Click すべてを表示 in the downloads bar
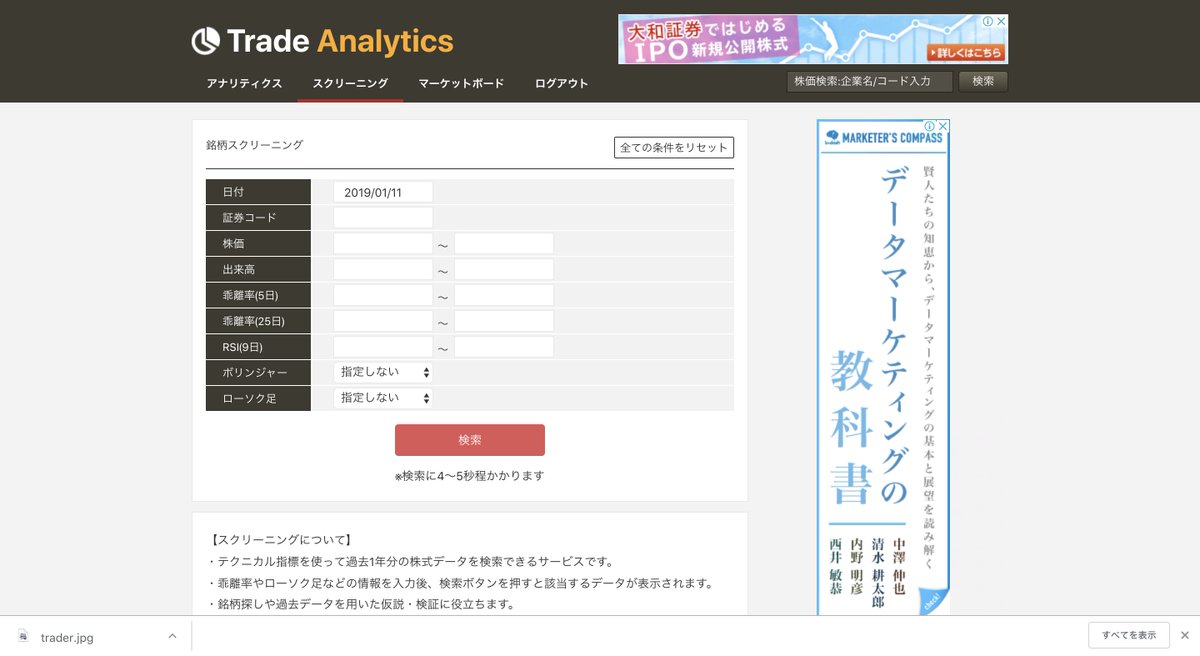The width and height of the screenshot is (1200, 656). (1128, 635)
